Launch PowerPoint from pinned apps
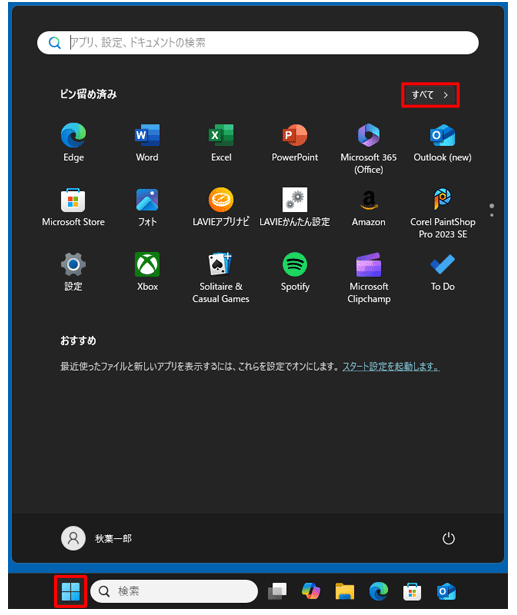Image resolution: width=517 pixels, height=615 pixels. pyautogui.click(x=295, y=142)
